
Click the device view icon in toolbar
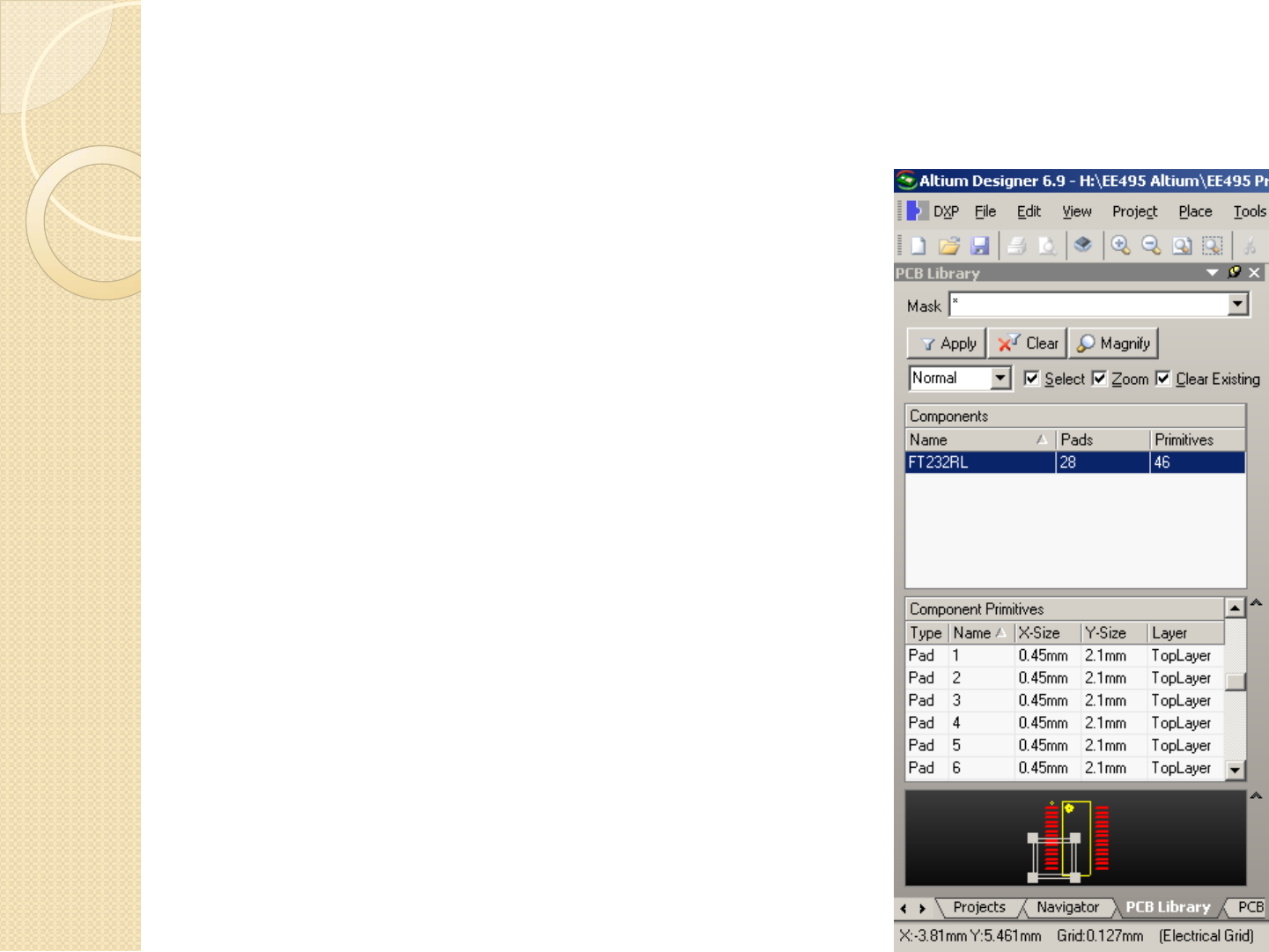(1083, 245)
